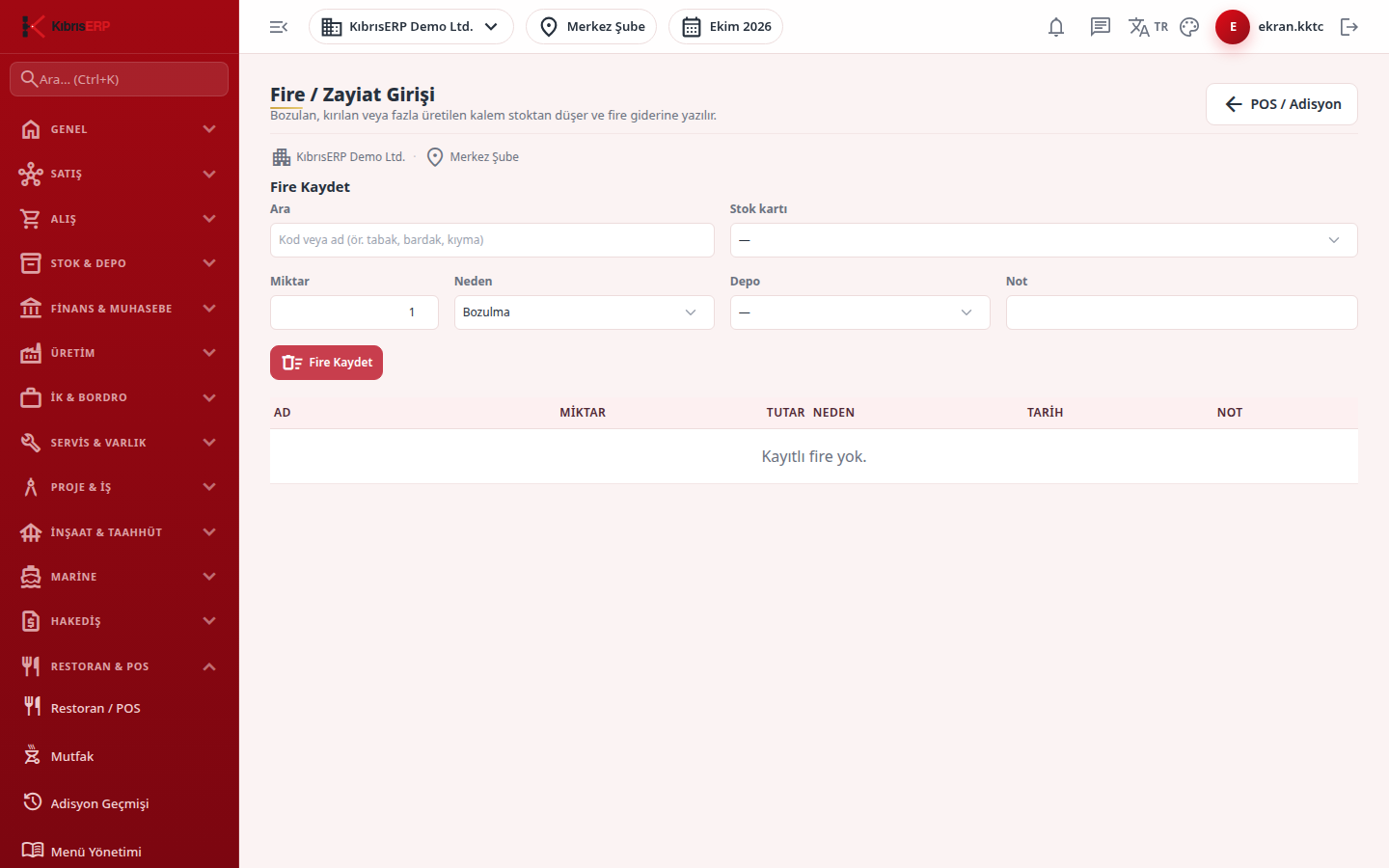The height and width of the screenshot is (868, 1389).
Task: Collapse the sidebar menu toggle icon
Action: (279, 27)
